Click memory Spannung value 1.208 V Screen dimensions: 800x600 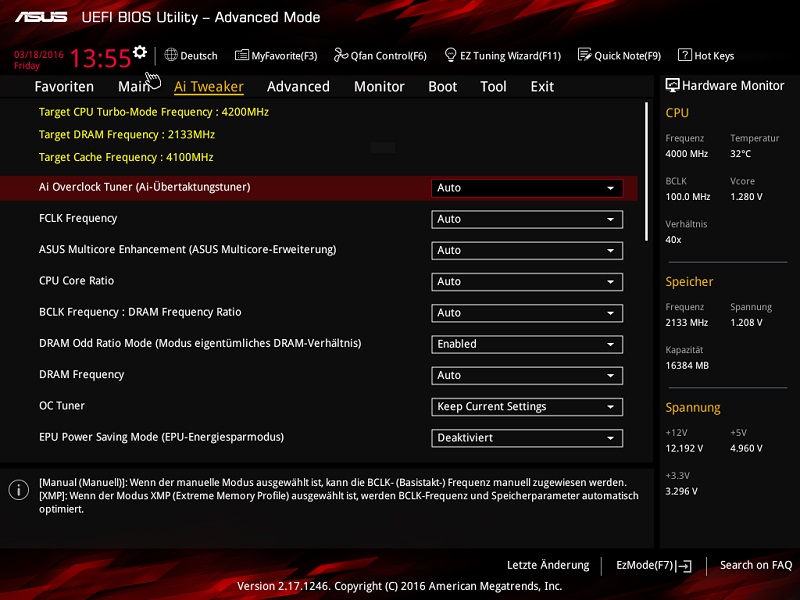[746, 322]
